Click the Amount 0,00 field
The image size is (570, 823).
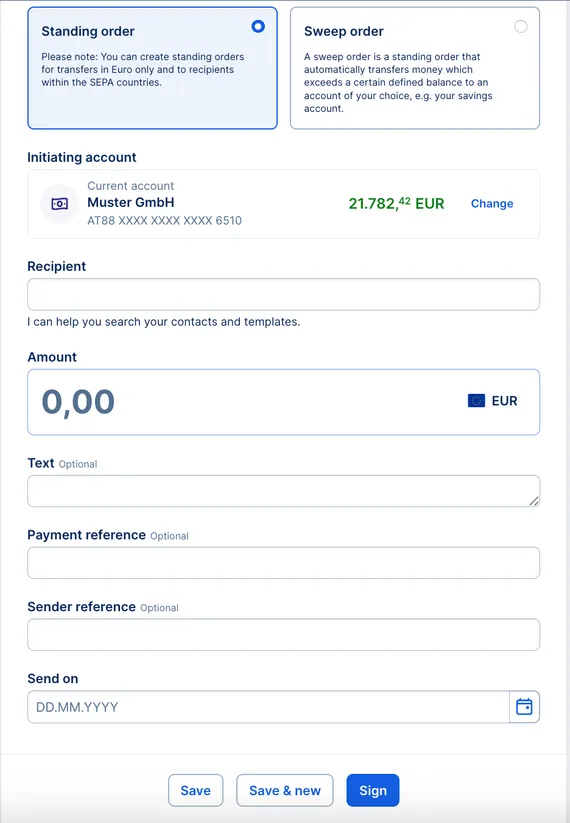(283, 402)
